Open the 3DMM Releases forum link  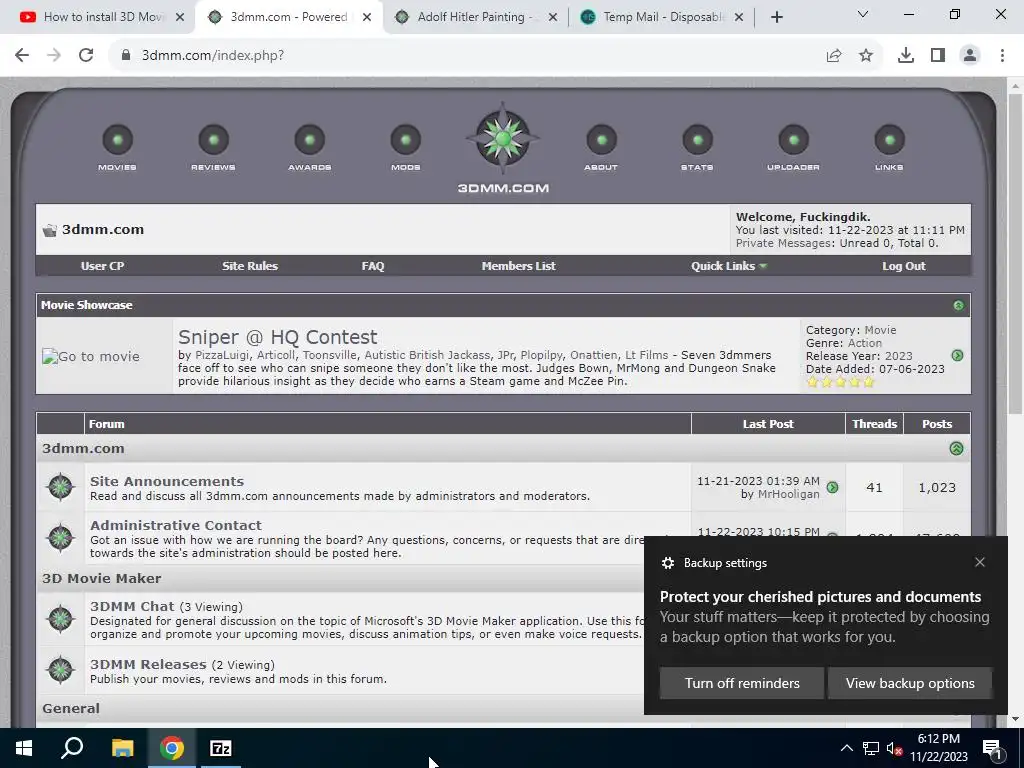coord(148,664)
